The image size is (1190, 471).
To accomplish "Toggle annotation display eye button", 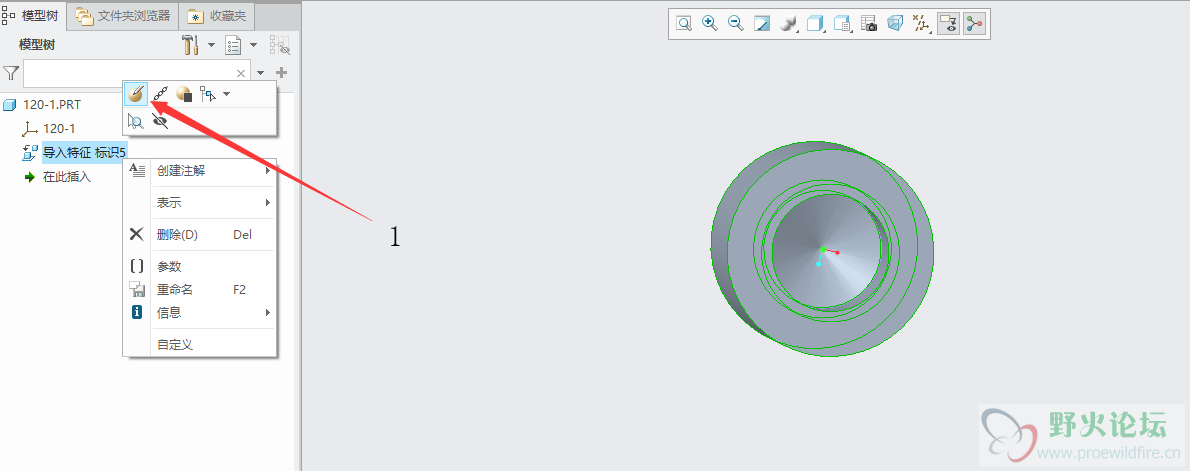I will (x=947, y=24).
